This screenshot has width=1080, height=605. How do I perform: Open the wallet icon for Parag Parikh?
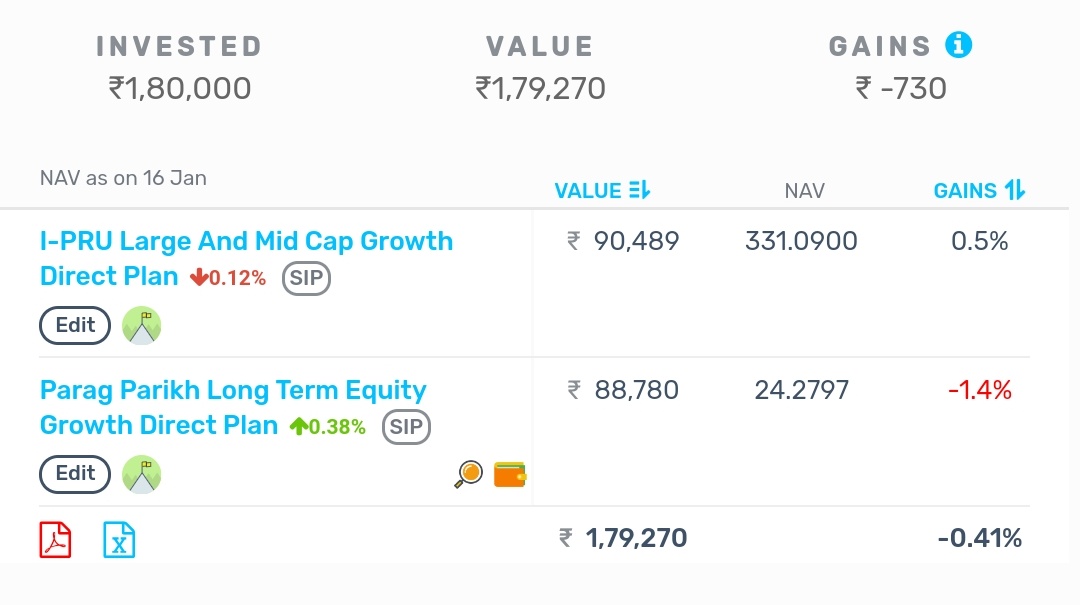tap(510, 474)
